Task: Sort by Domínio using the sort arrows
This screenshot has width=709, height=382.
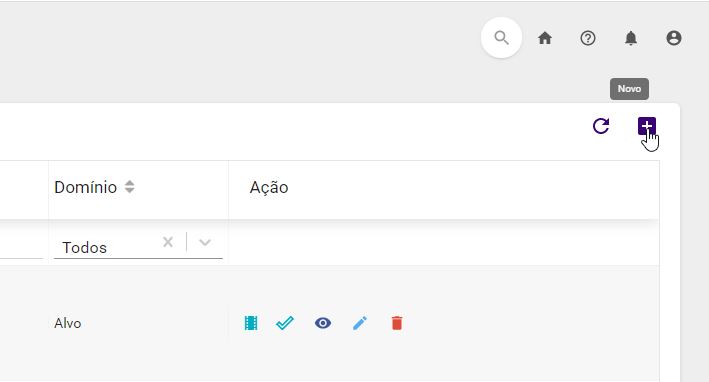Action: pyautogui.click(x=130, y=187)
